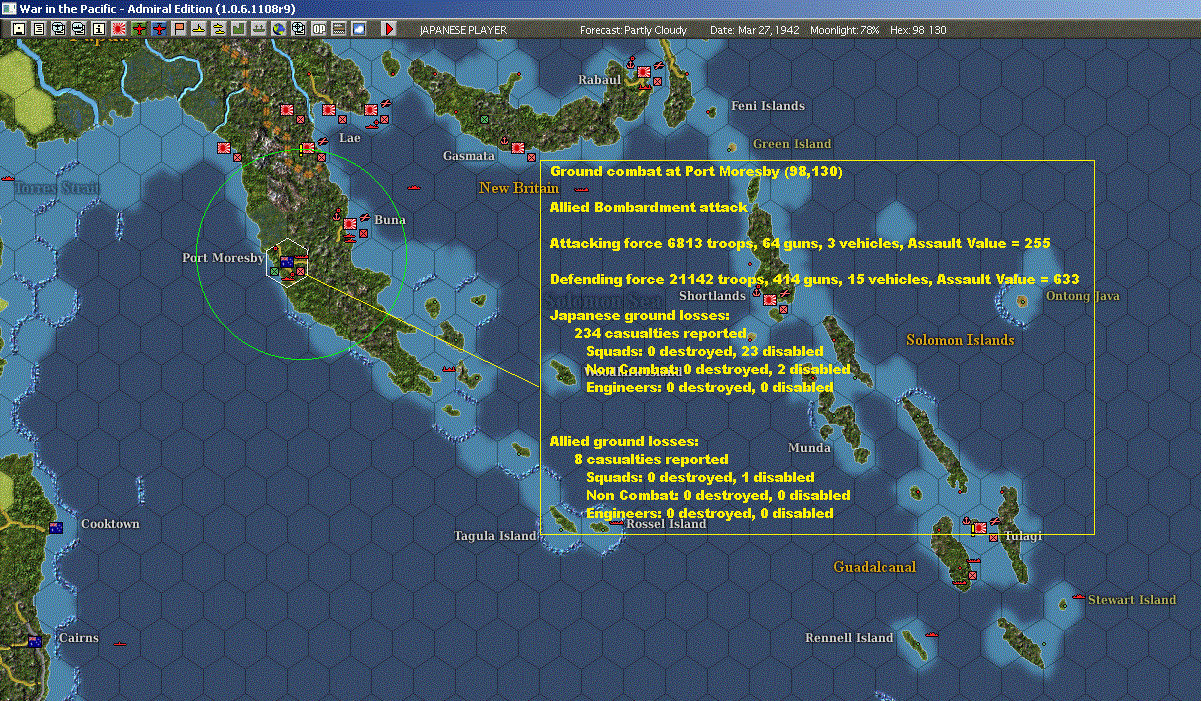Click the Solomon Islands region label
This screenshot has width=1201, height=701.
pyautogui.click(x=961, y=340)
